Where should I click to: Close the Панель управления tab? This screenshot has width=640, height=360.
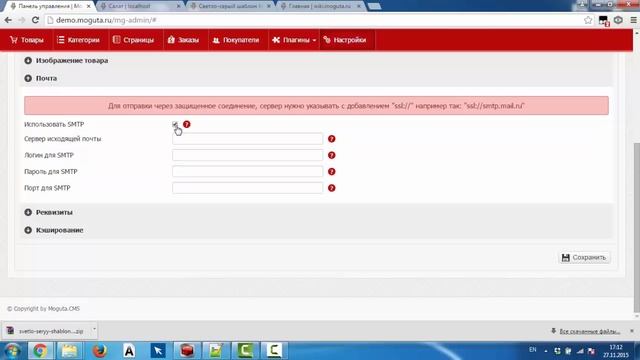[x=89, y=6]
